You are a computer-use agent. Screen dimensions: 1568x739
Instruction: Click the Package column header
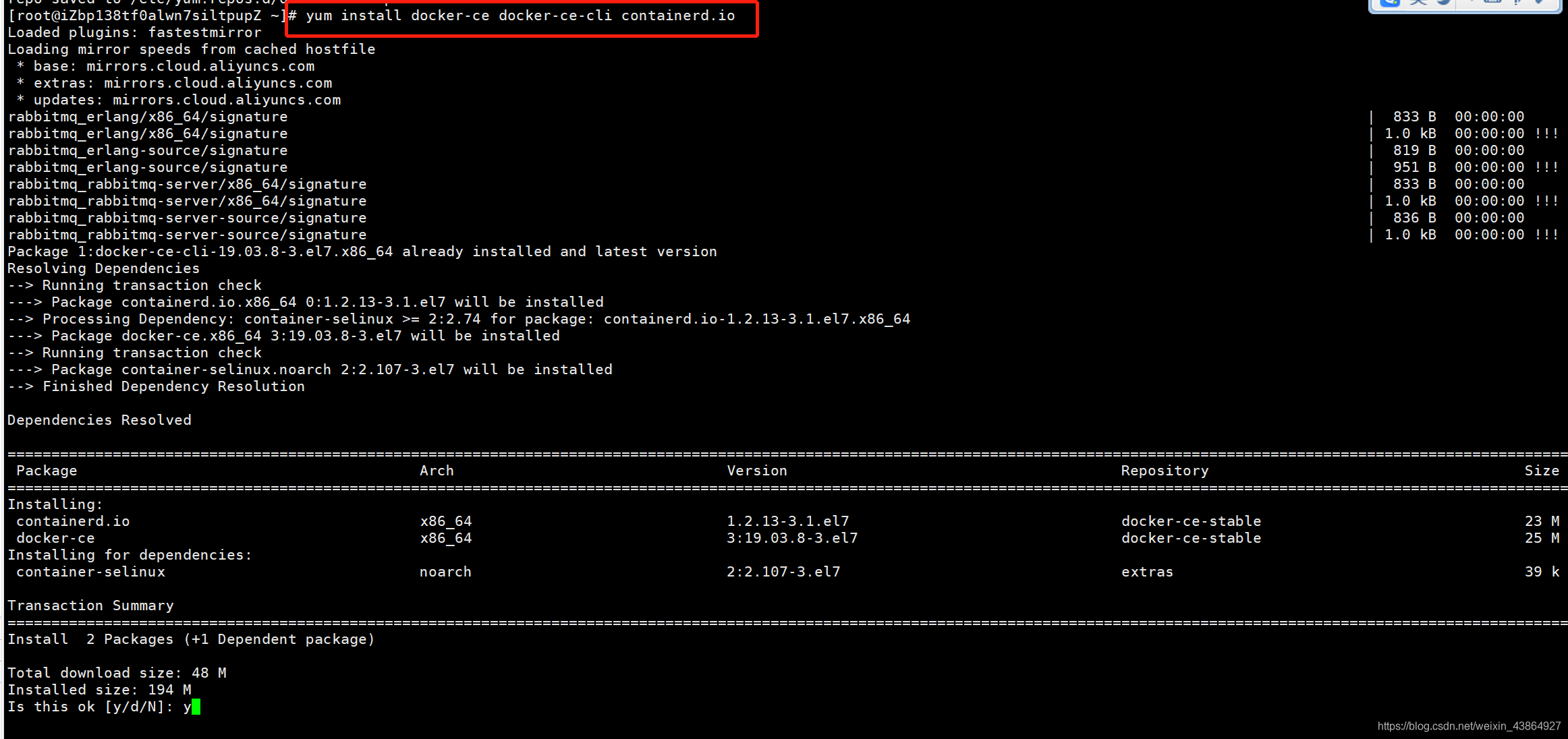[47, 471]
